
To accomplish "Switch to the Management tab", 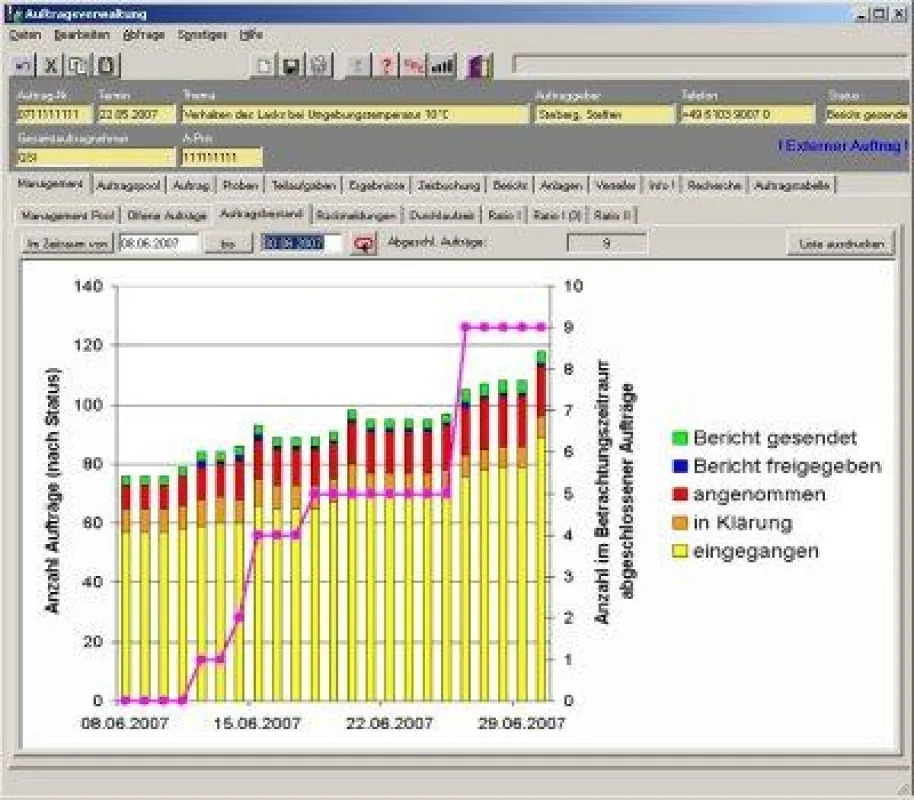I will coord(50,184).
